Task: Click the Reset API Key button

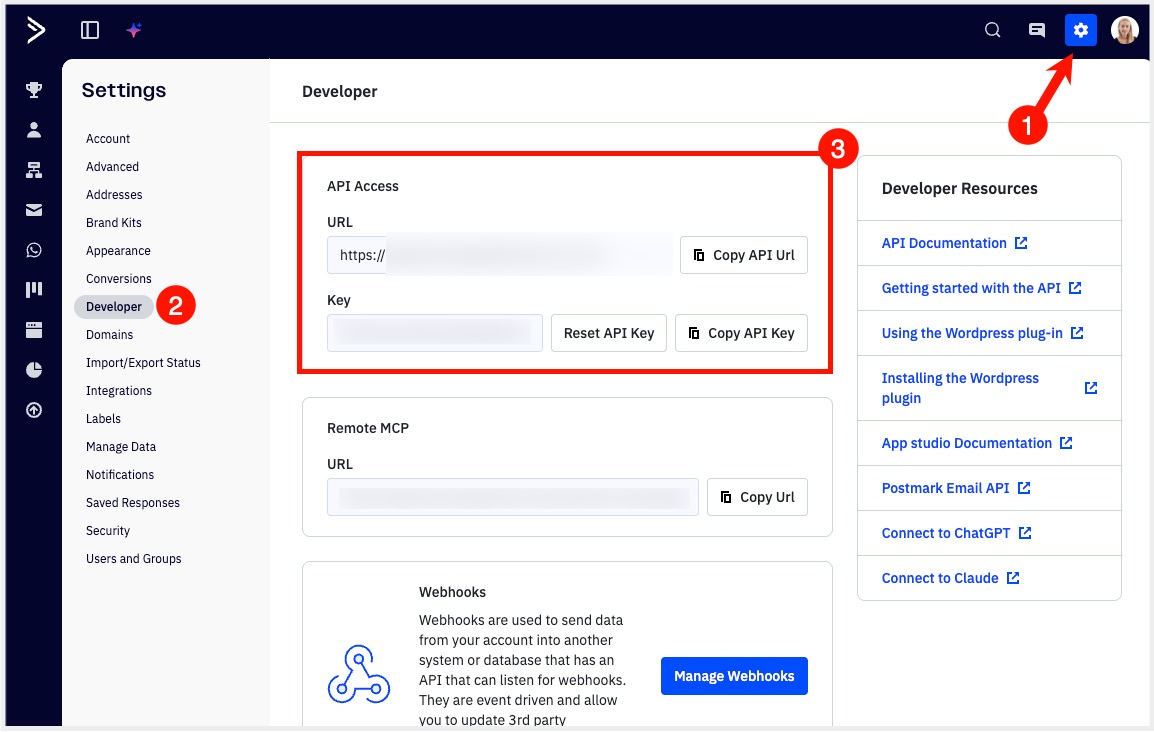Action: pos(608,333)
